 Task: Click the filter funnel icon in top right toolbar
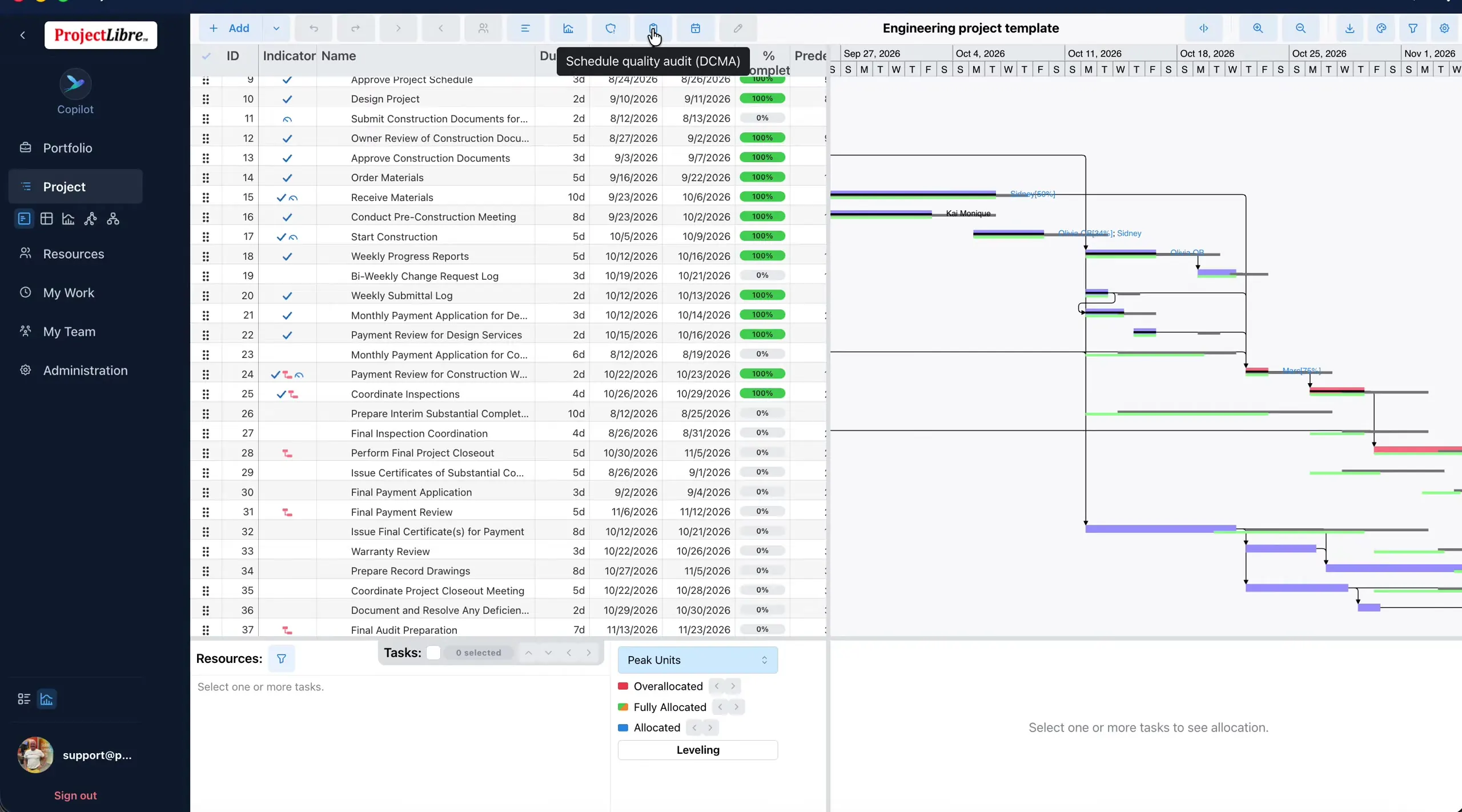[x=1412, y=28]
